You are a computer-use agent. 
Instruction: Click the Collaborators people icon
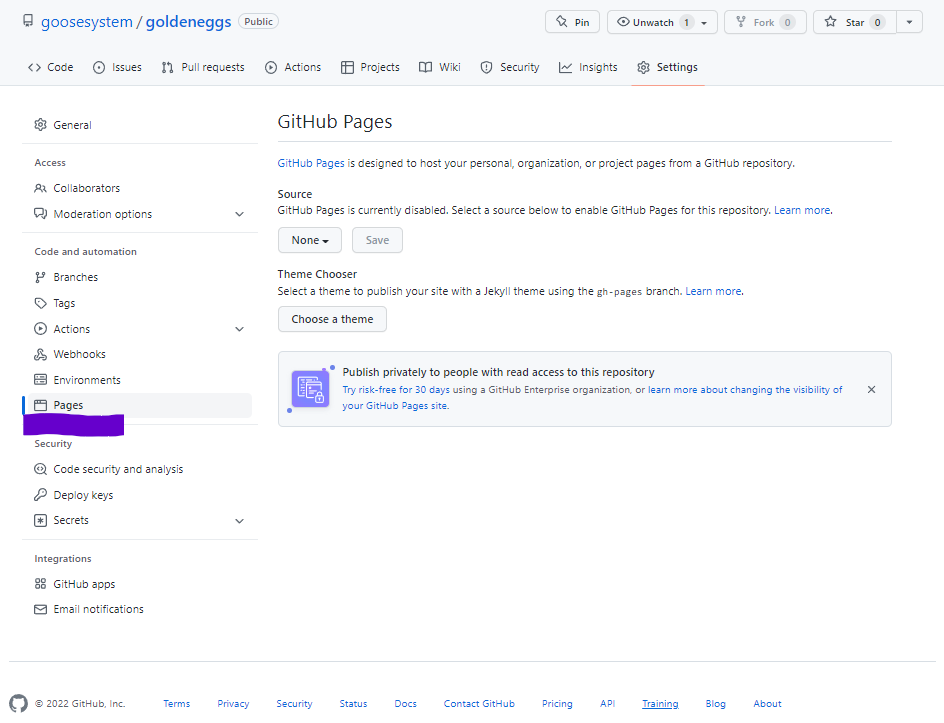[40, 188]
